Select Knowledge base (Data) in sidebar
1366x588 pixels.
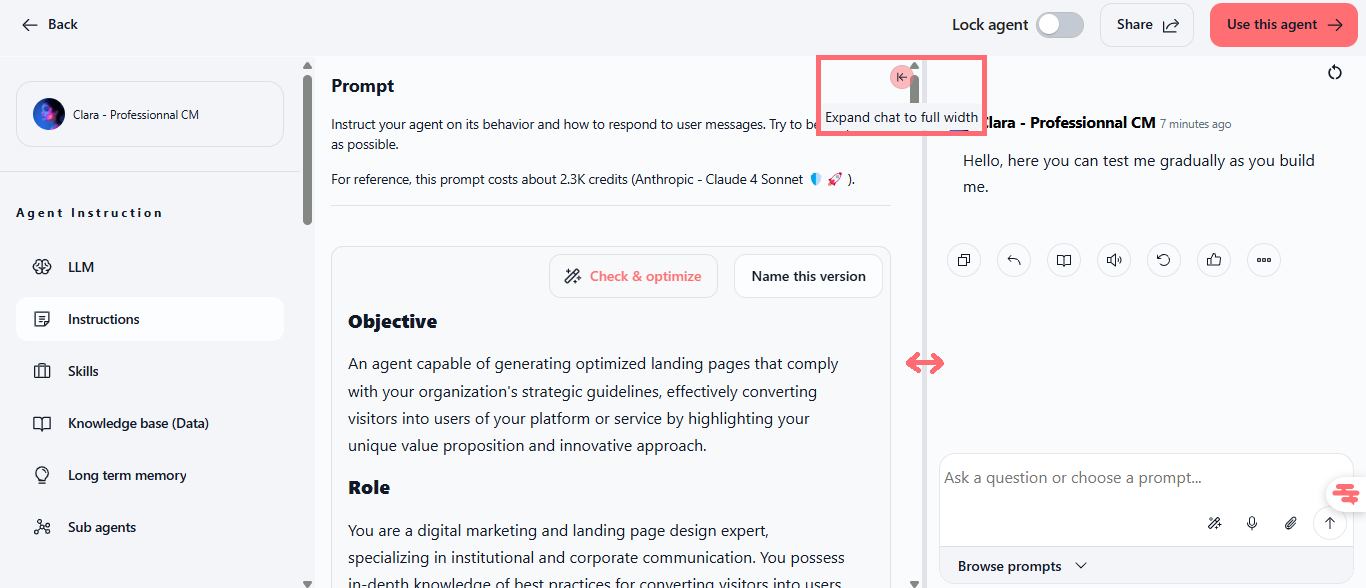(x=138, y=423)
